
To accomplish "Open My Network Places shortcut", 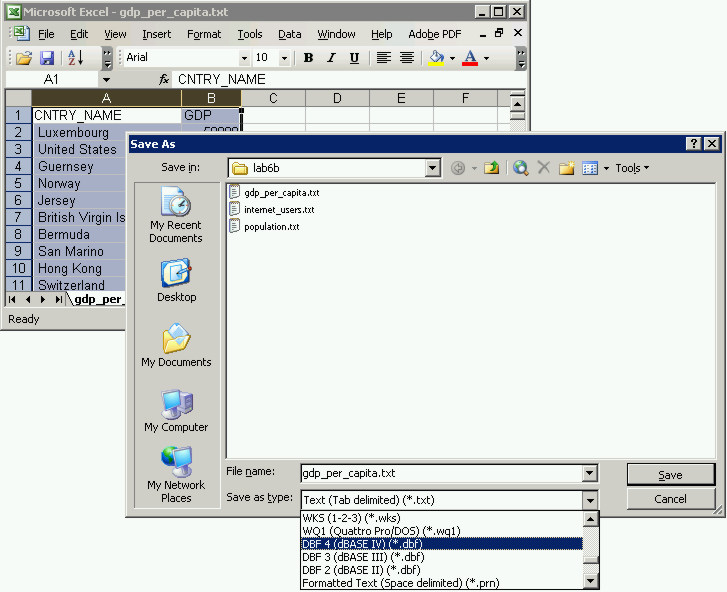I will (x=176, y=475).
